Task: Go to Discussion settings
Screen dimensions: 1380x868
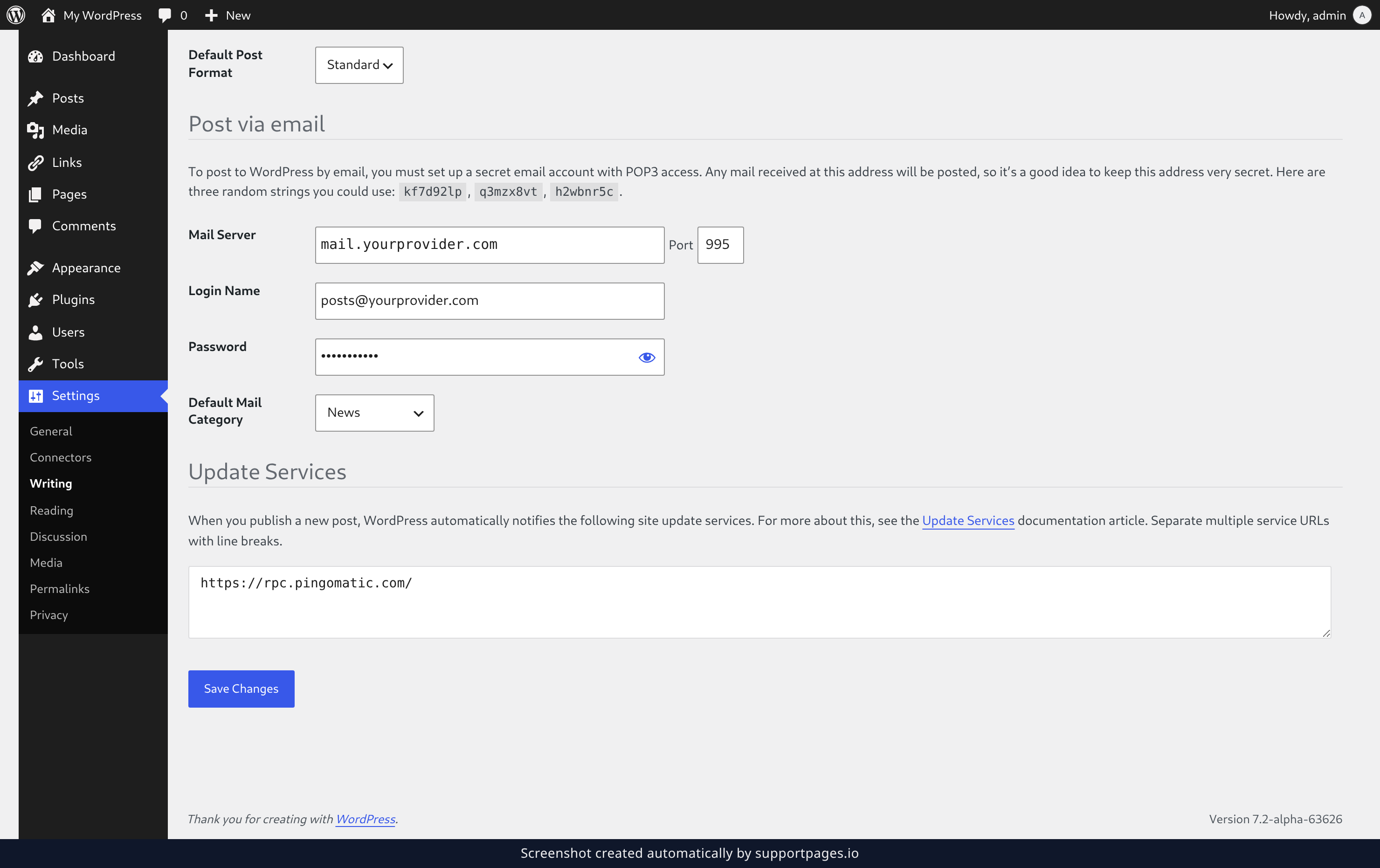Action: tap(58, 536)
